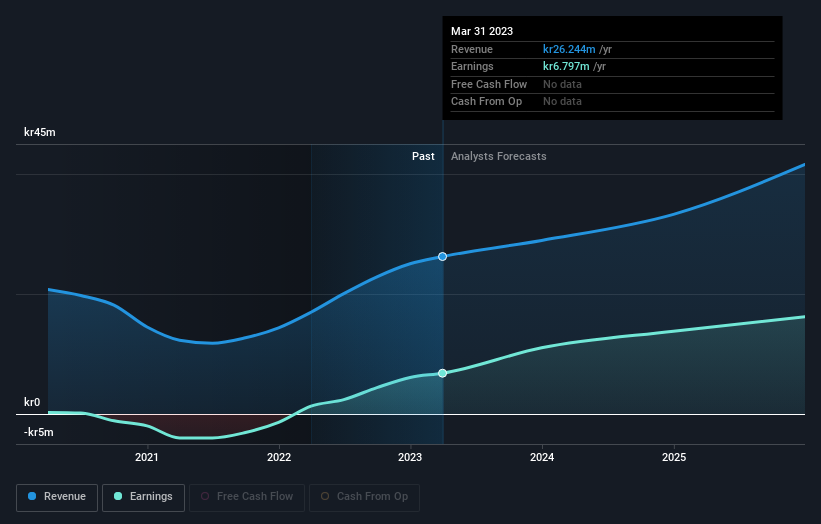Image resolution: width=821 pixels, height=524 pixels.
Task: Click the 2025 x-axis label
Action: click(x=674, y=457)
